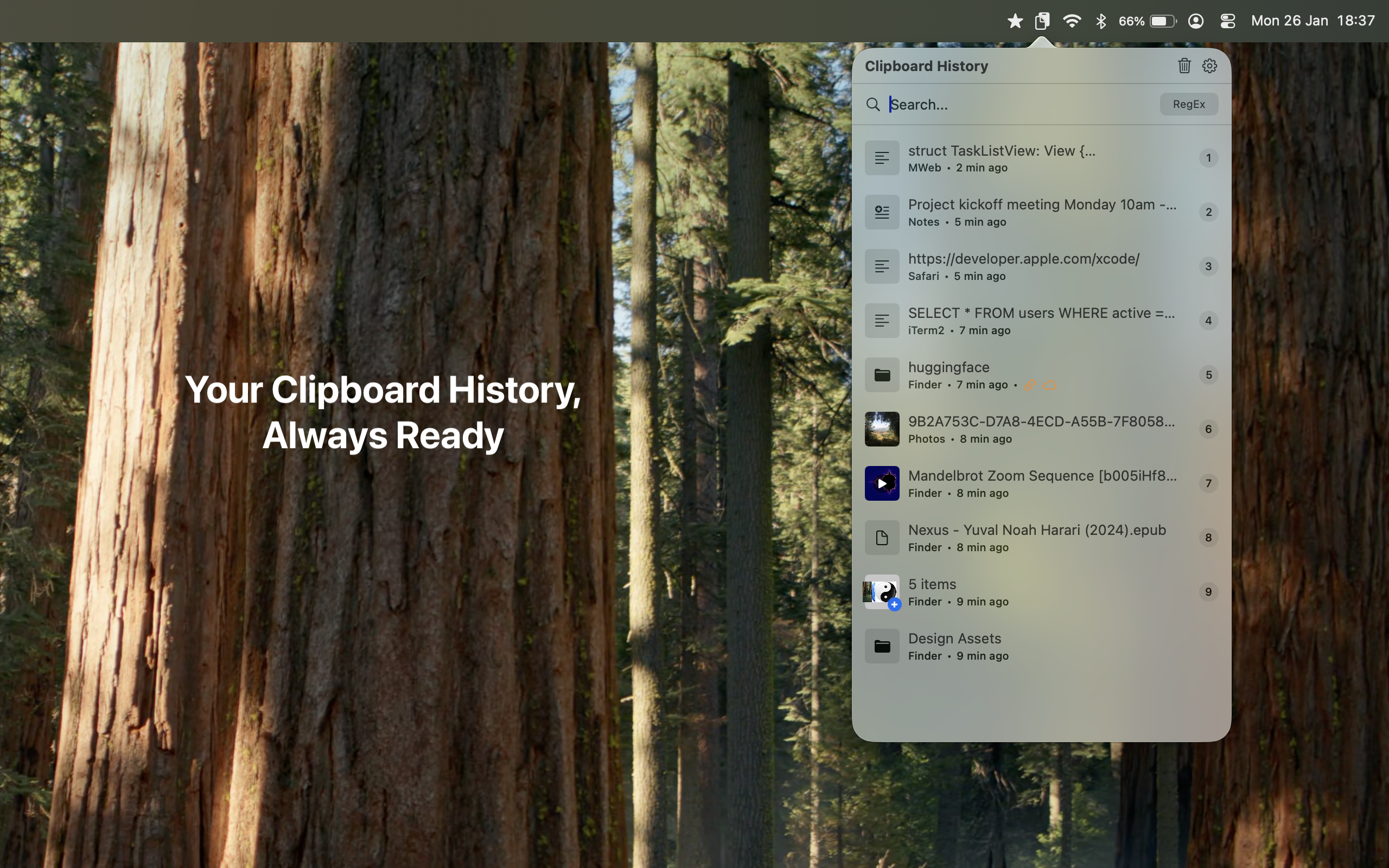The height and width of the screenshot is (868, 1389).
Task: Click the folder icon for Design Assets
Action: coord(882,645)
